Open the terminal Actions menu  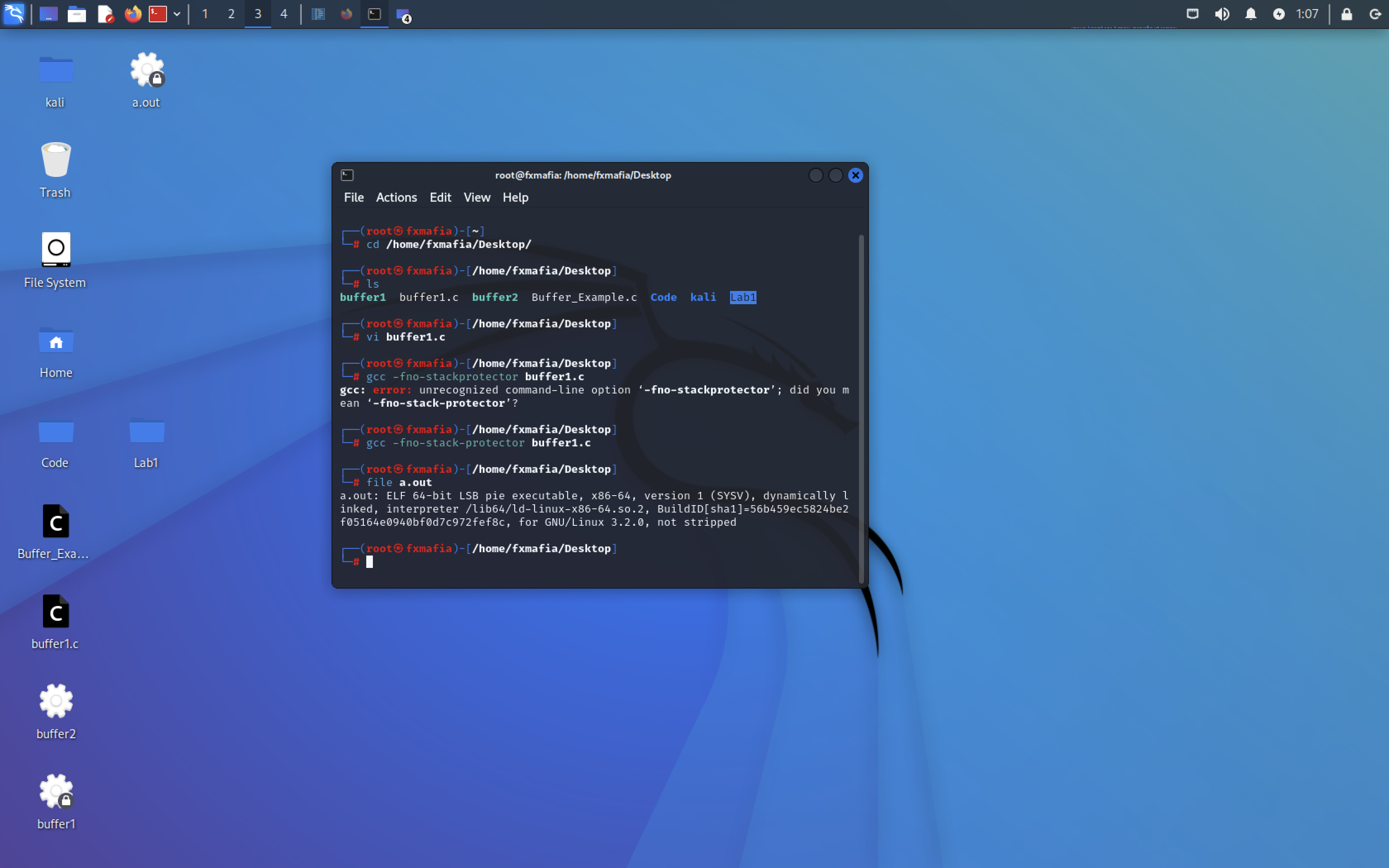point(396,198)
